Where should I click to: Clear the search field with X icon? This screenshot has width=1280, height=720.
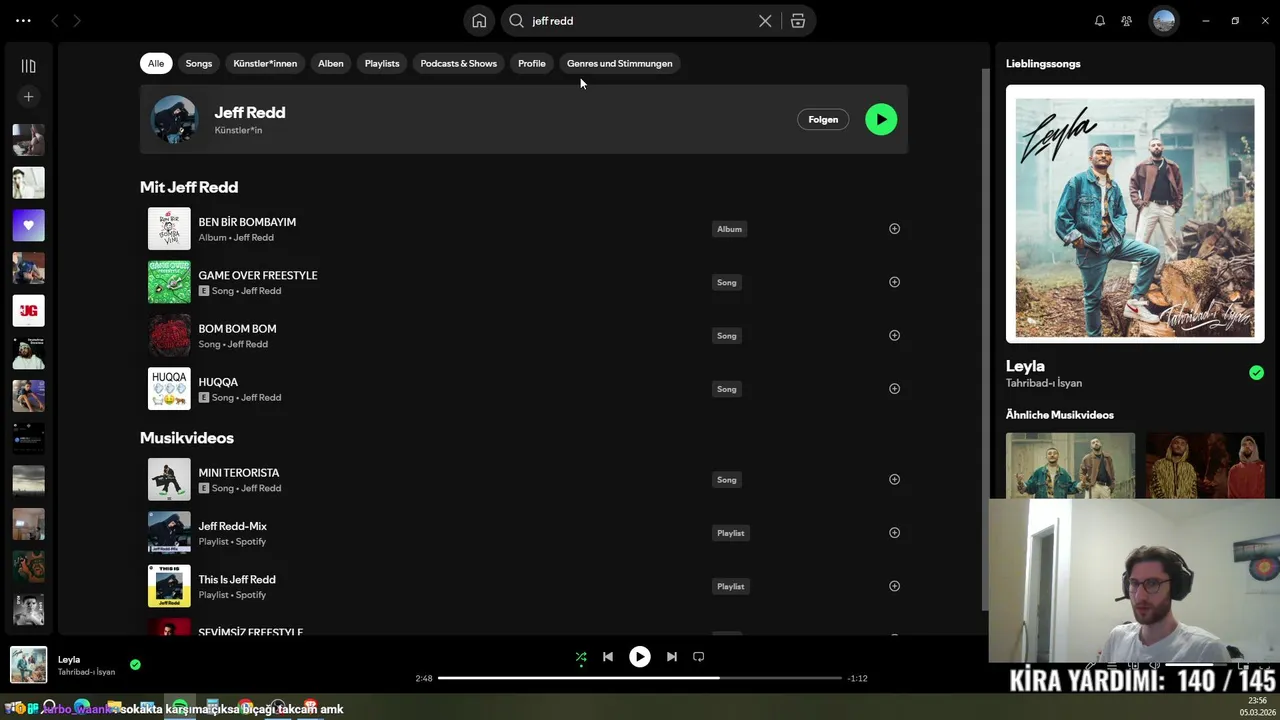[x=765, y=21]
